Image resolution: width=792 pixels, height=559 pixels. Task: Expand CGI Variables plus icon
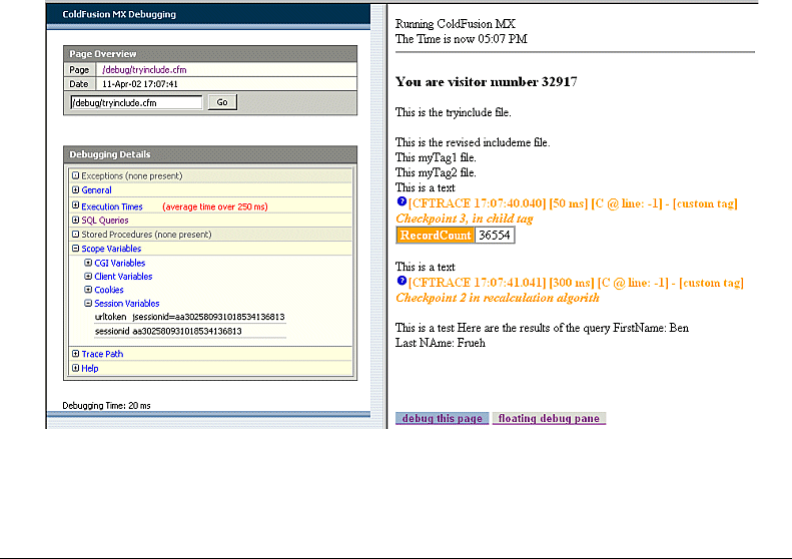[x=88, y=263]
